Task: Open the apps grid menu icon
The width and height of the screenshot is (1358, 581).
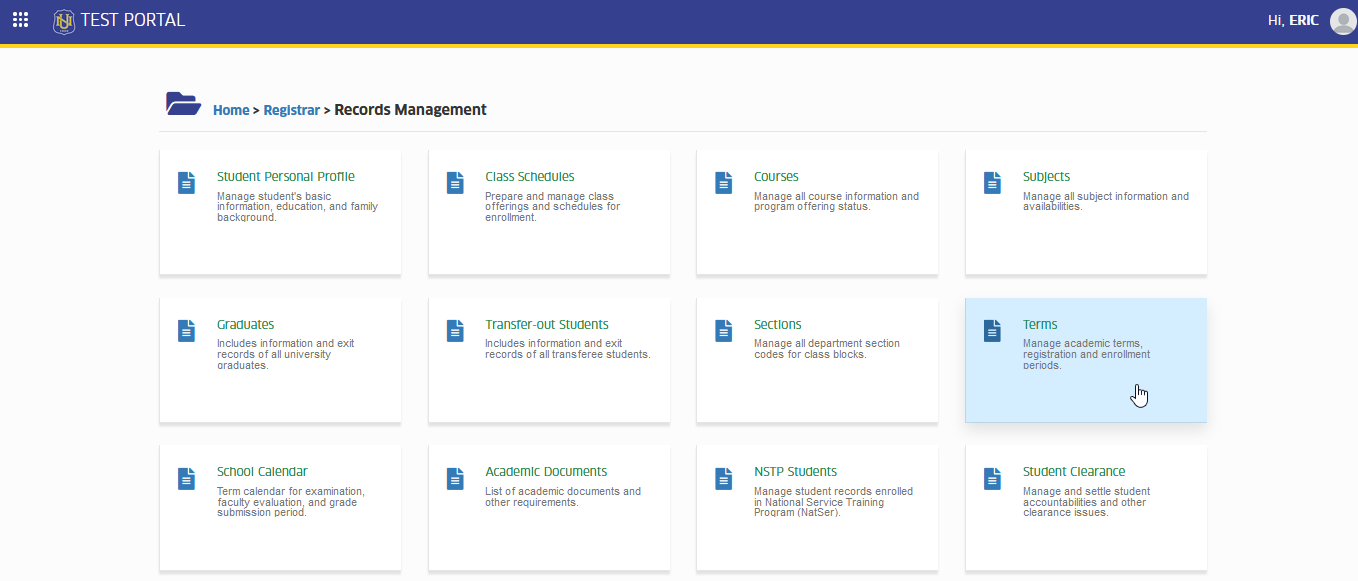Action: 20,20
